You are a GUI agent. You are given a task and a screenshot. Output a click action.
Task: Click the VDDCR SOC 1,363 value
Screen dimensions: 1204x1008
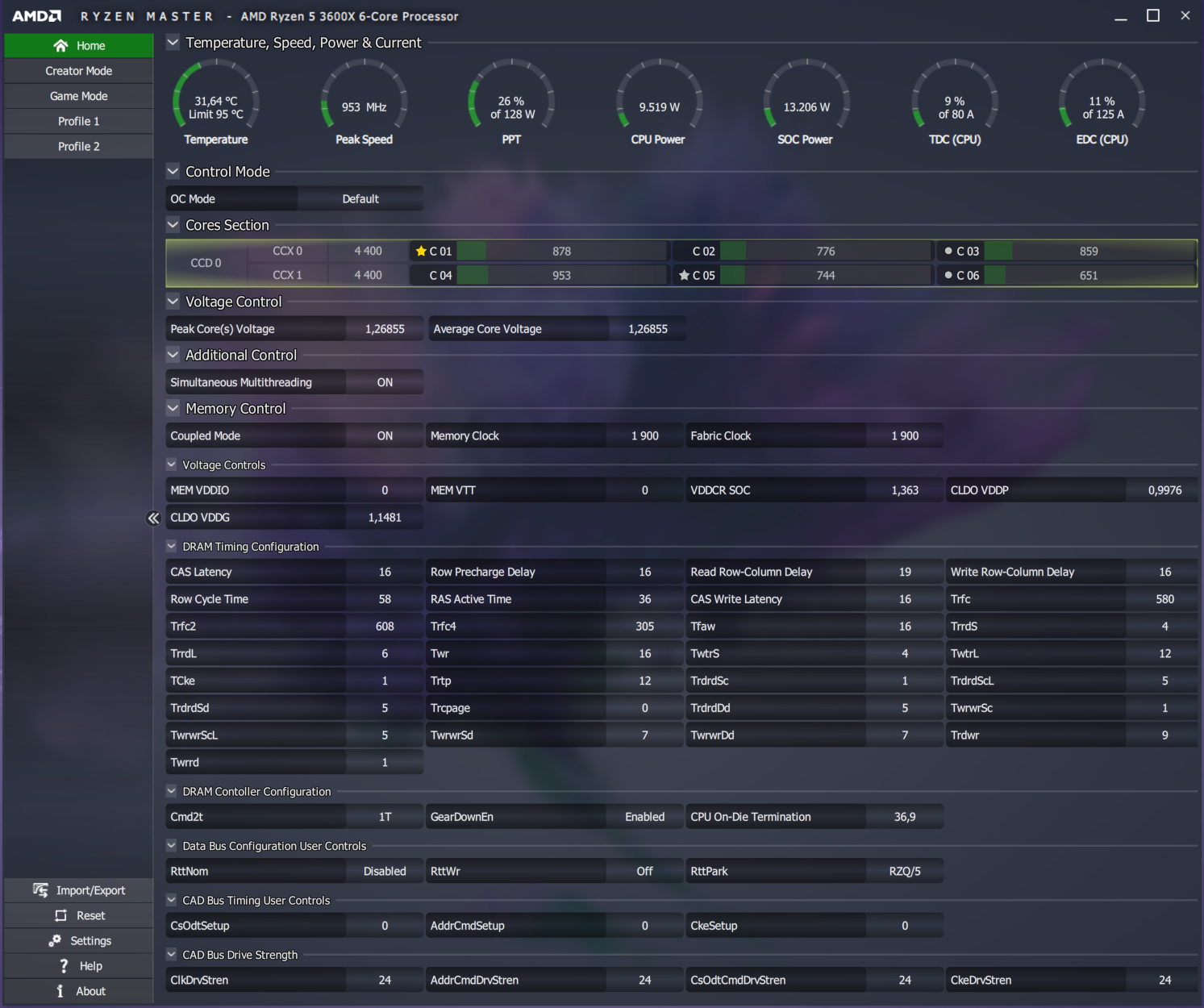point(905,490)
